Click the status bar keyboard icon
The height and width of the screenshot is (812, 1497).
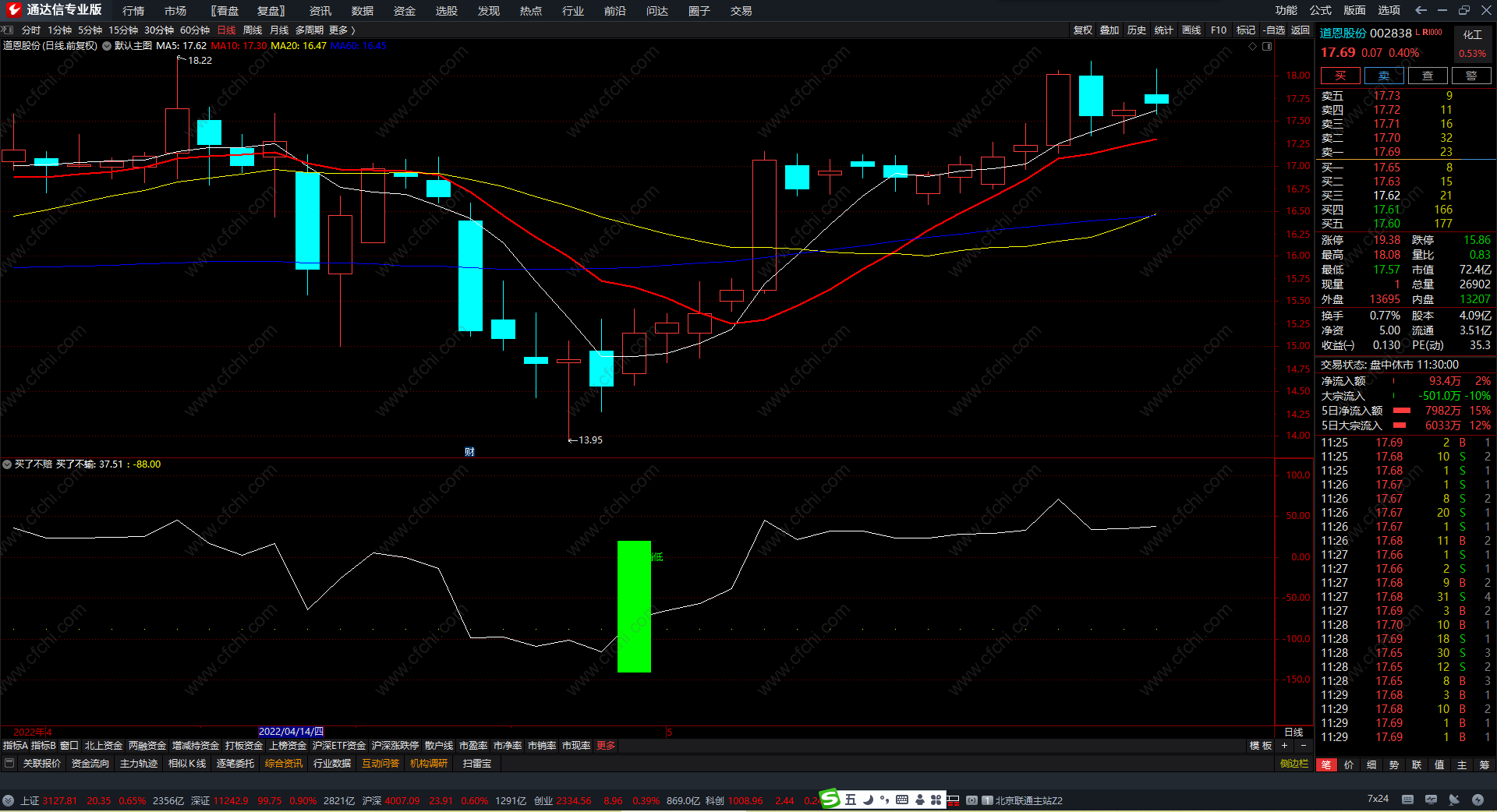pyautogui.click(x=1407, y=800)
